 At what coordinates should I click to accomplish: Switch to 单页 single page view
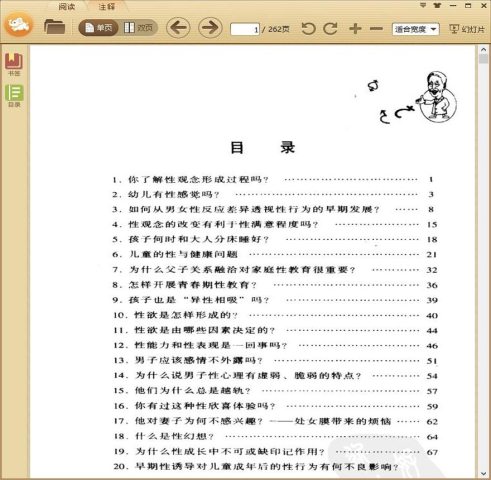[x=99, y=28]
